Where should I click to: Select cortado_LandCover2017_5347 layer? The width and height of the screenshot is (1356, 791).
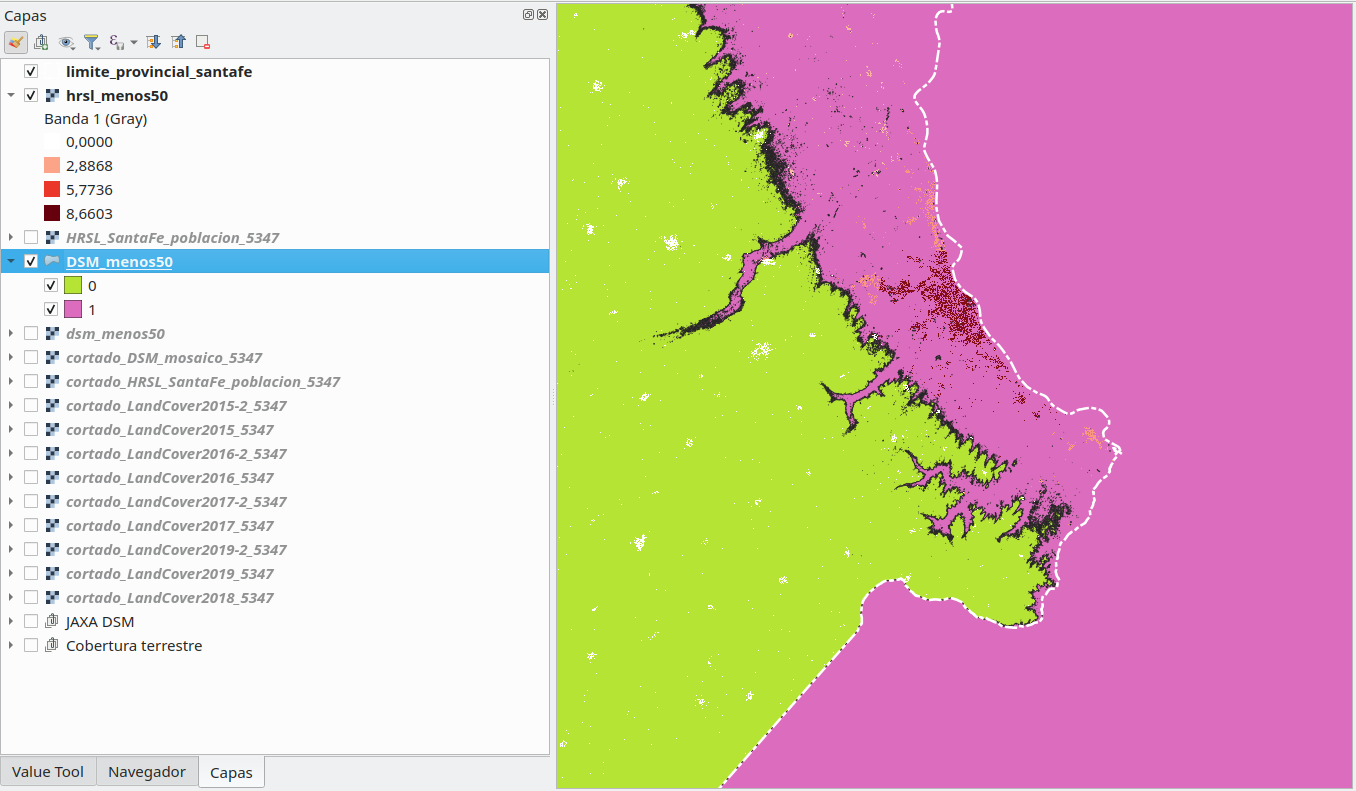coord(170,526)
